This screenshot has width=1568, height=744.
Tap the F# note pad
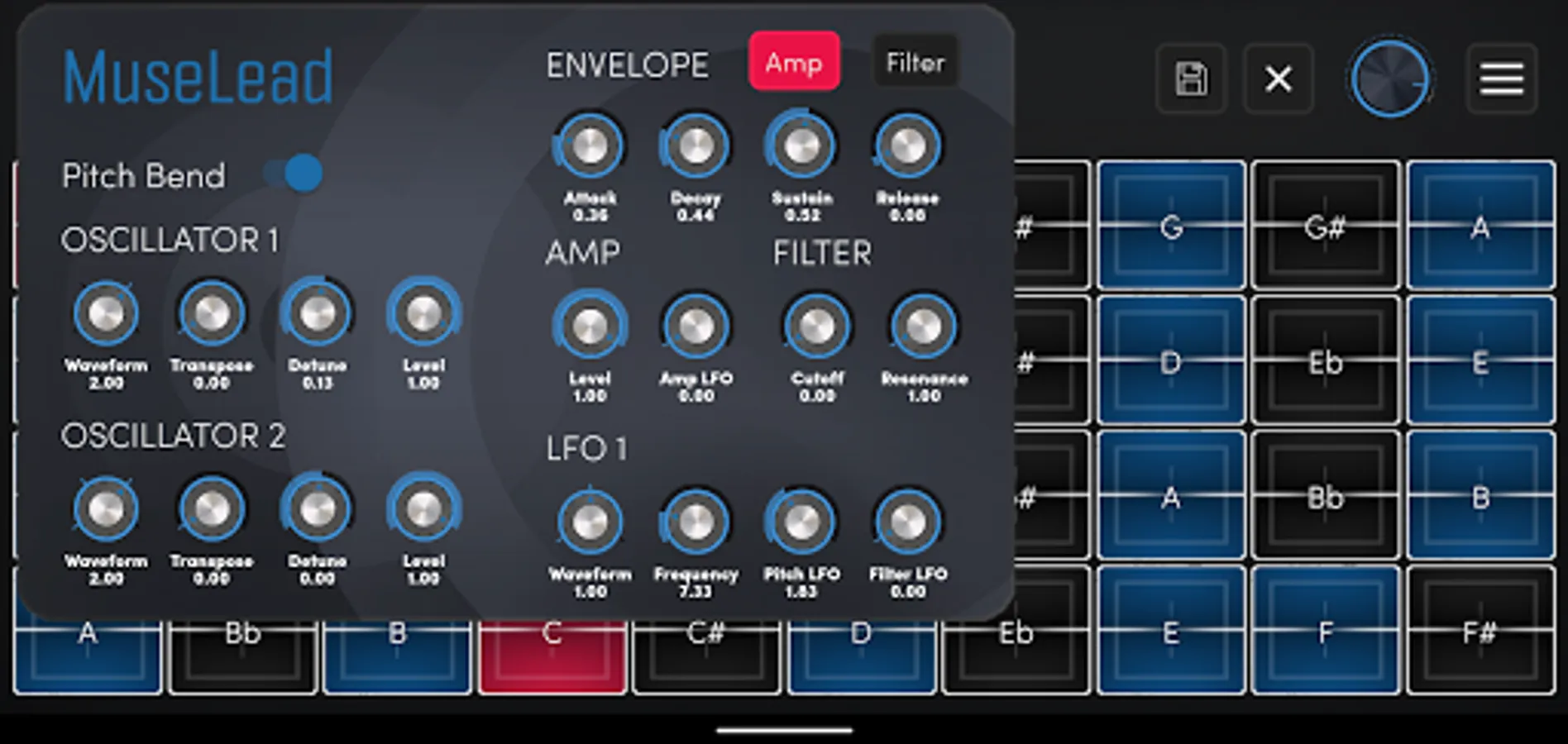pyautogui.click(x=1480, y=631)
